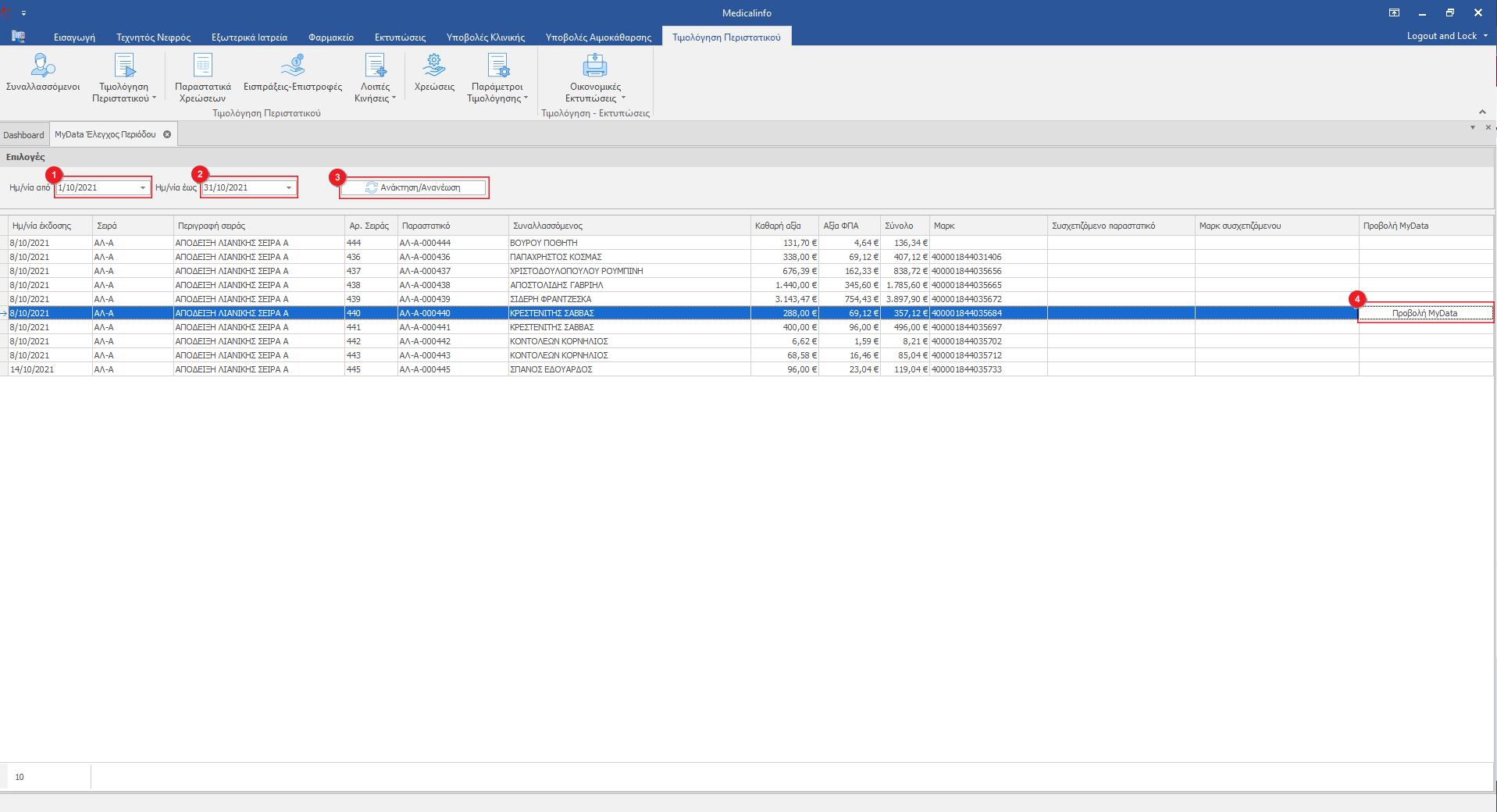Viewport: 1497px width, 812px height.
Task: Open the Υποβολές Κλινικής ribbon tab
Action: [485, 37]
